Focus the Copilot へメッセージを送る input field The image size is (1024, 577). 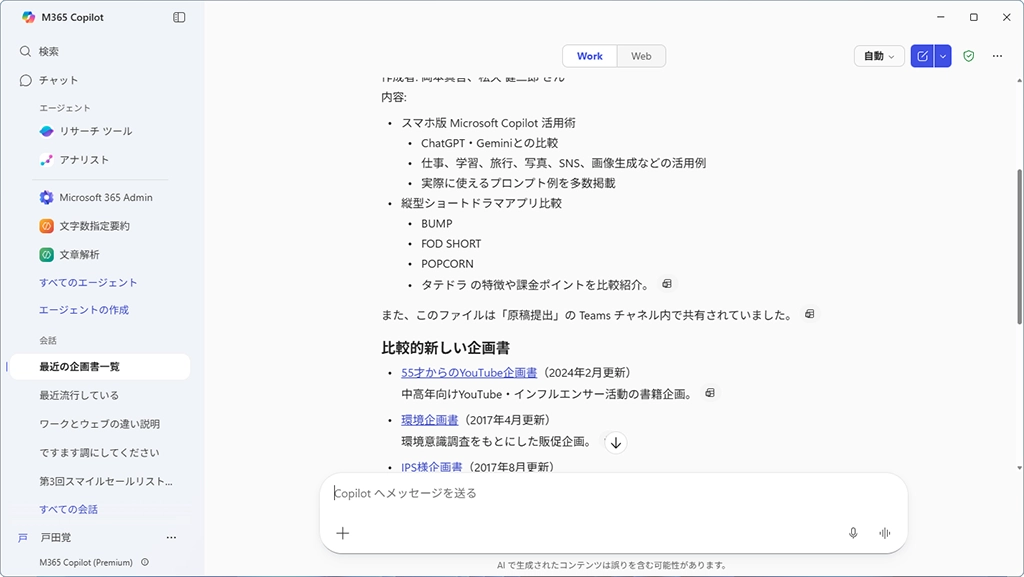click(613, 493)
